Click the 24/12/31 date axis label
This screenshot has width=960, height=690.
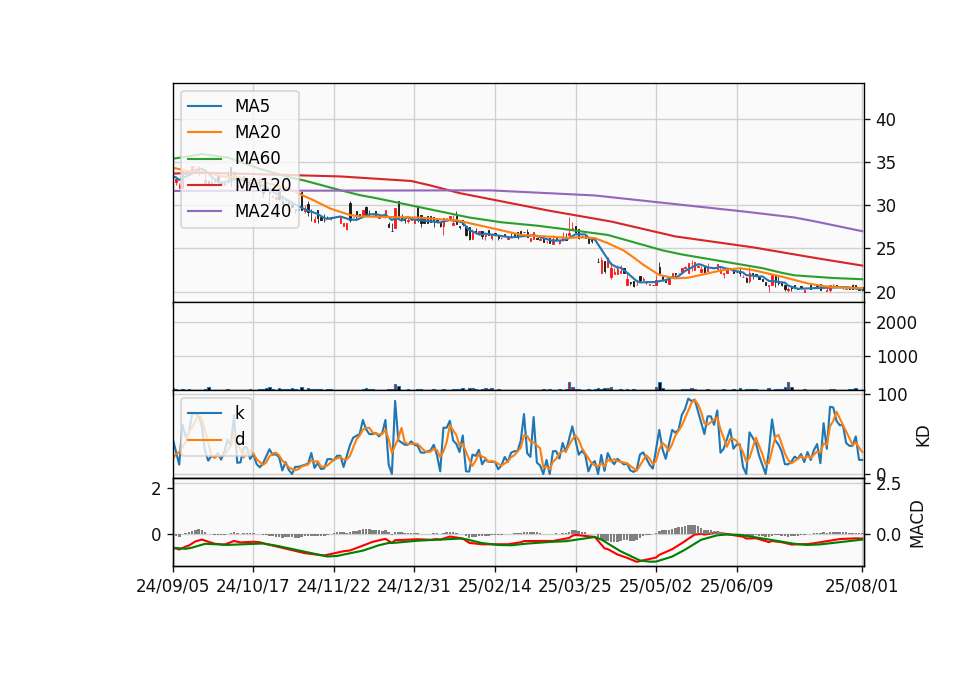[414, 586]
